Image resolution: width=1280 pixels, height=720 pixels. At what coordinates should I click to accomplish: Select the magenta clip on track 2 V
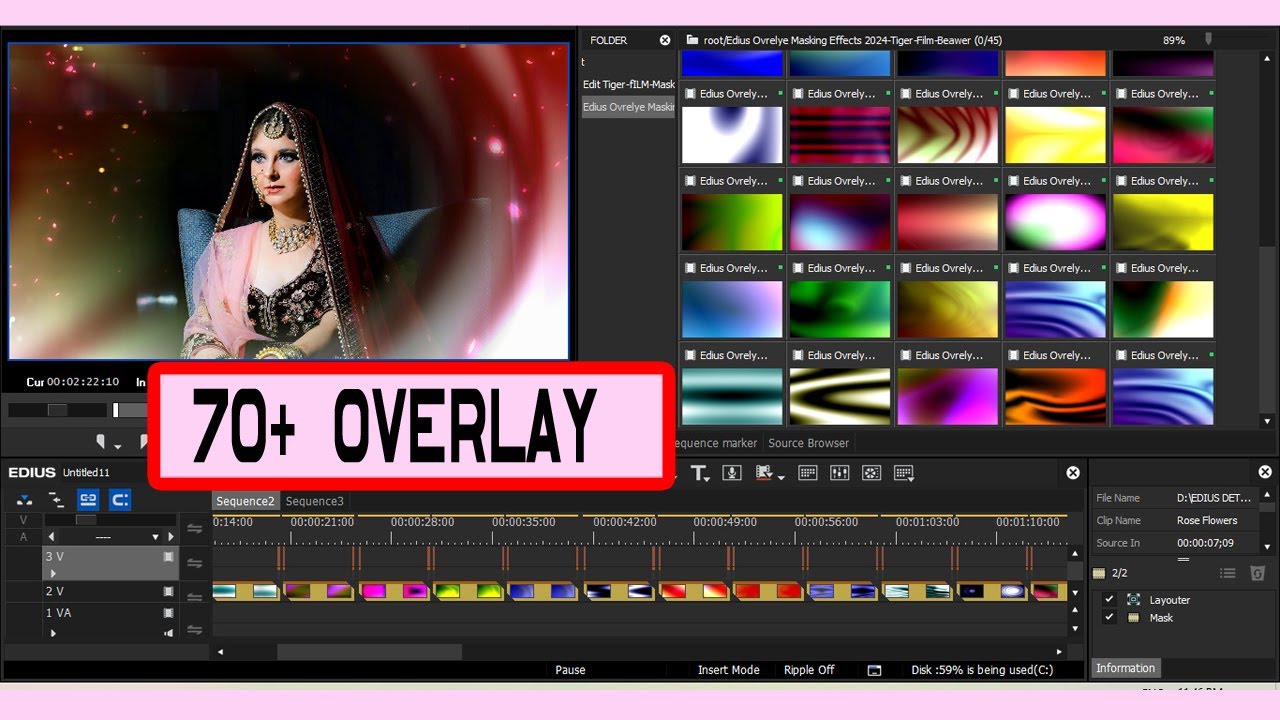(x=394, y=591)
